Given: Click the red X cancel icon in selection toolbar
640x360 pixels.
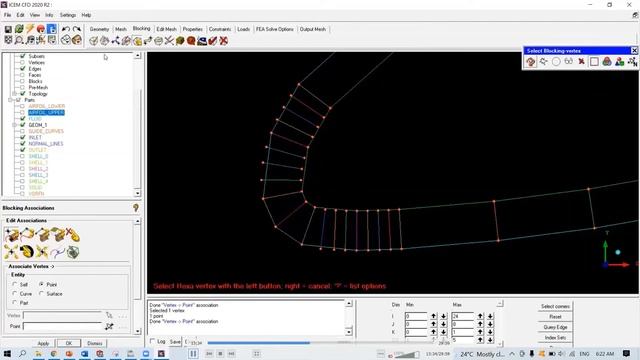Looking at the screenshot, I should 582,62.
